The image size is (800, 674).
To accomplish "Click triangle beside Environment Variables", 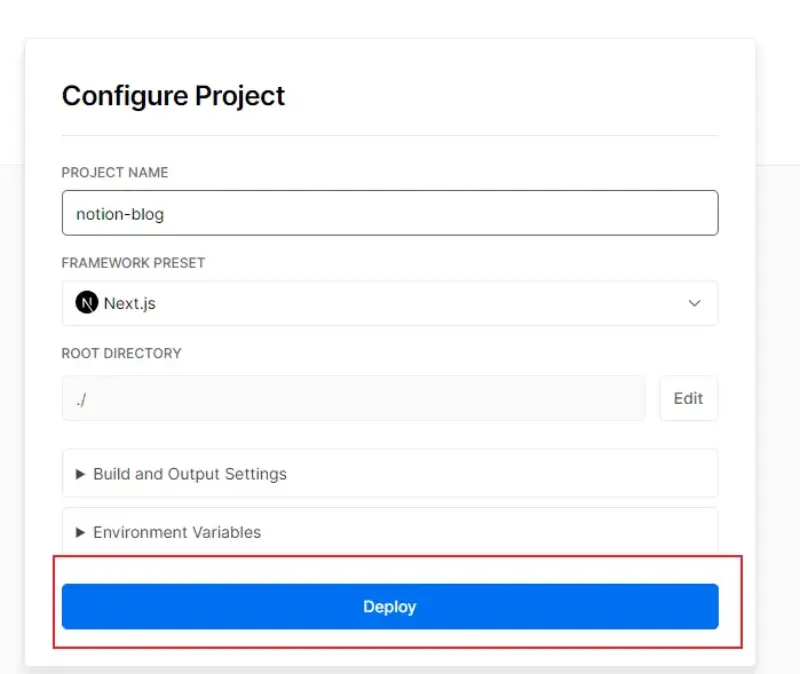I will point(81,533).
